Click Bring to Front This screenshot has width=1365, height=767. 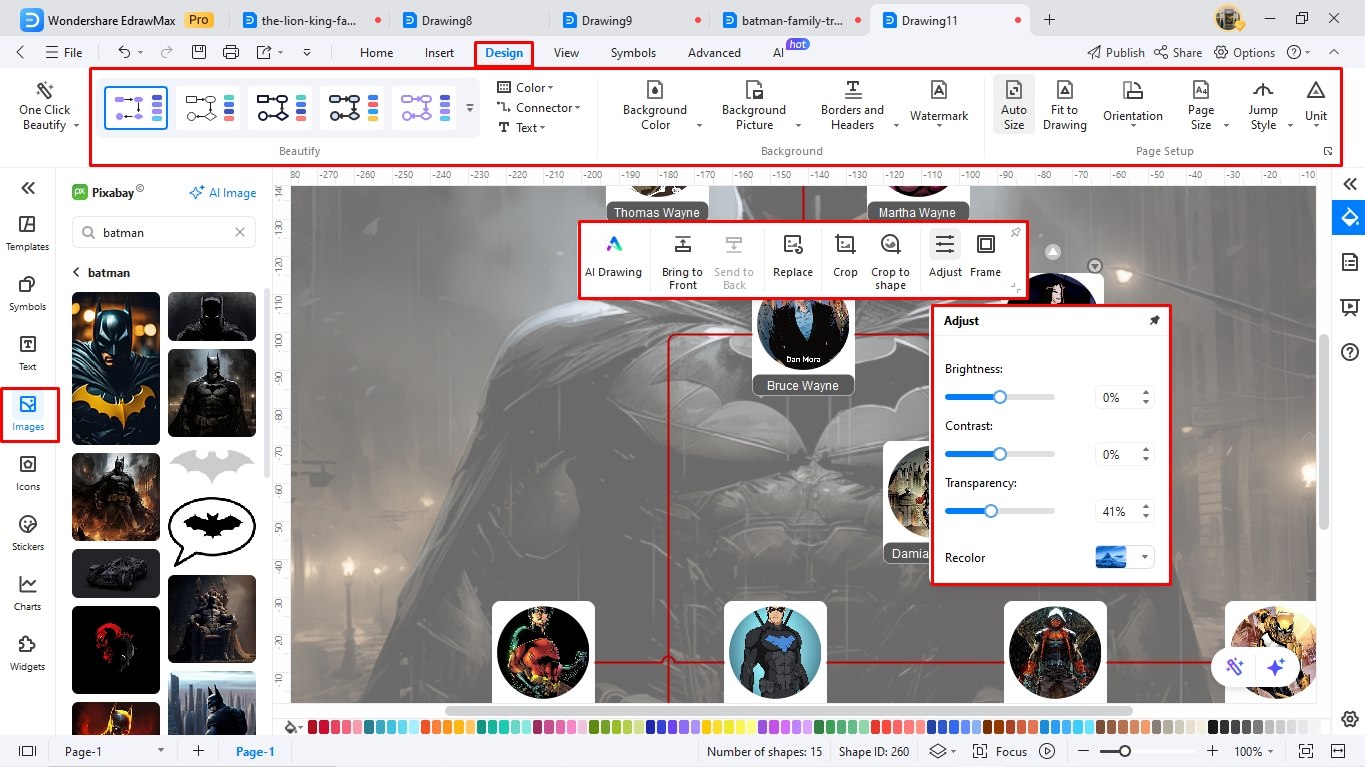tap(682, 261)
